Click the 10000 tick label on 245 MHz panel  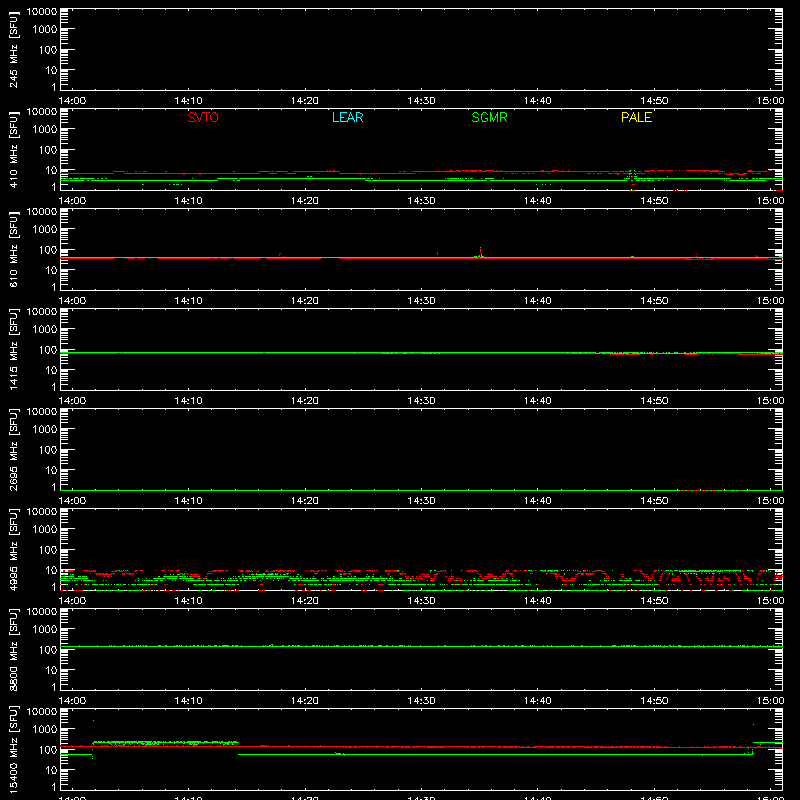42,12
